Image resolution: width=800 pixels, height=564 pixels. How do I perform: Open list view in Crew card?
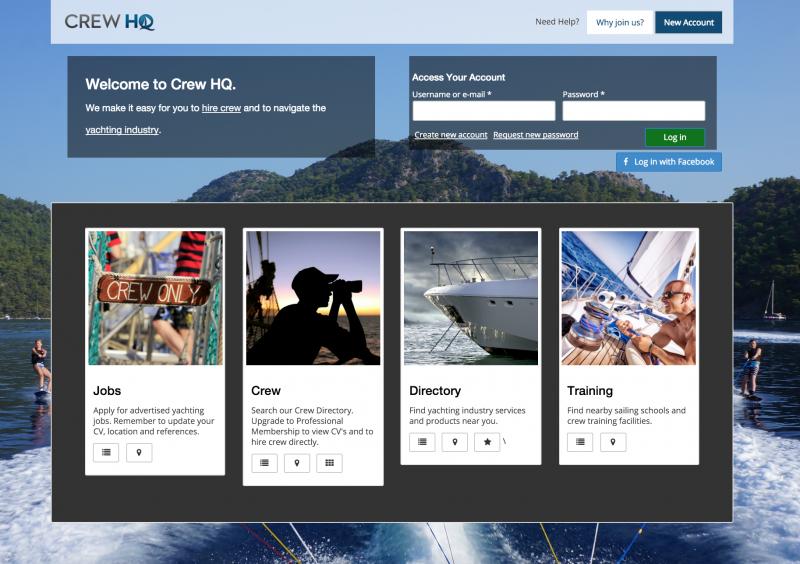point(264,463)
